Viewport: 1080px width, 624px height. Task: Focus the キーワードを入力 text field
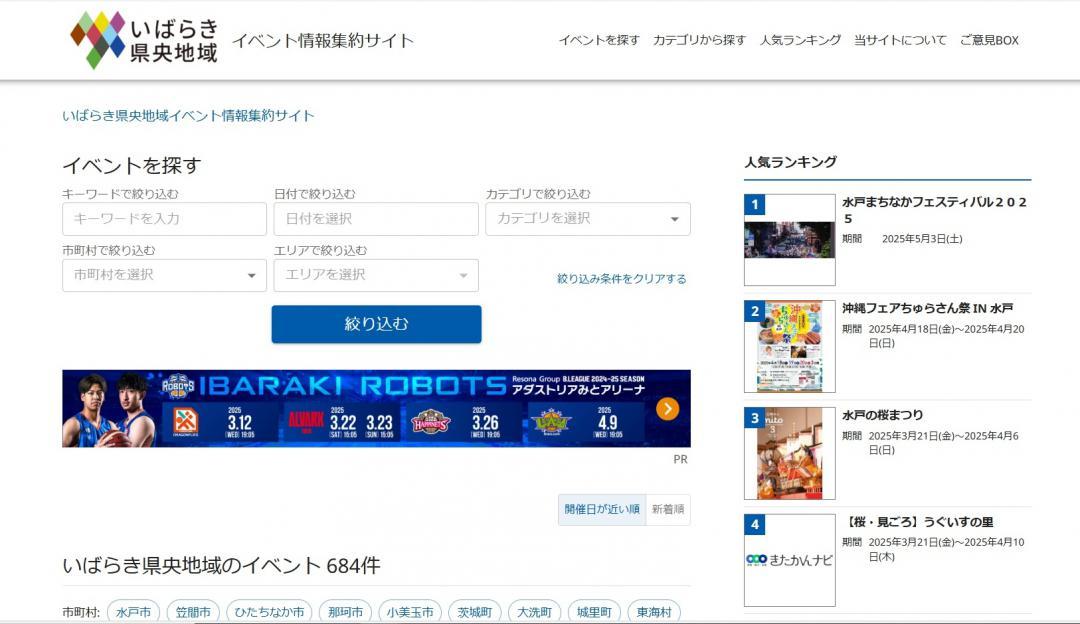click(x=164, y=219)
